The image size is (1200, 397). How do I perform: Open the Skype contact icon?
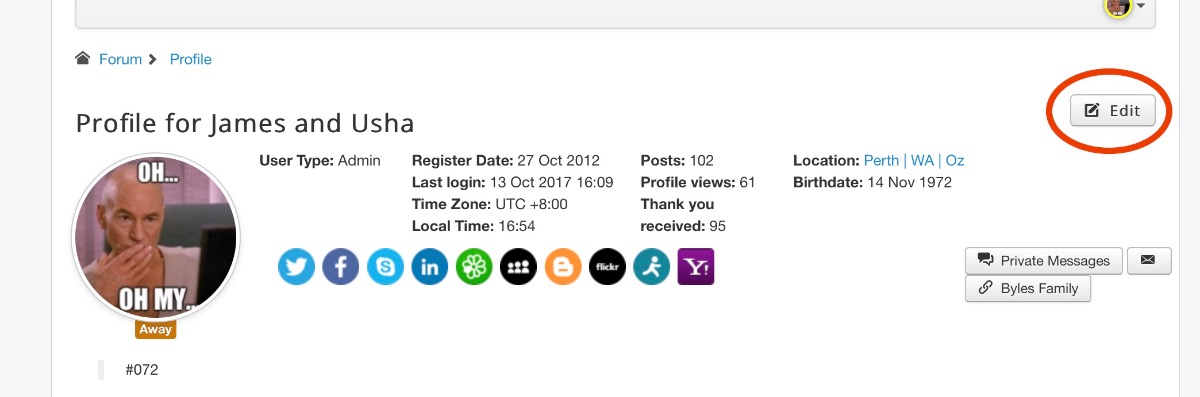385,267
